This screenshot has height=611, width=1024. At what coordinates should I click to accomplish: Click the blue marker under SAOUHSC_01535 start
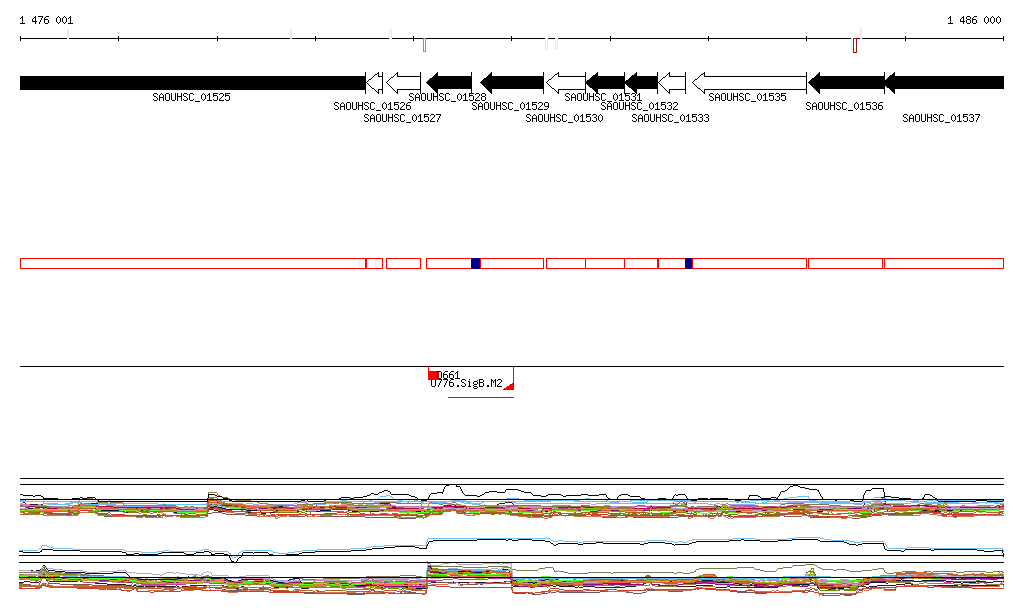click(x=688, y=264)
